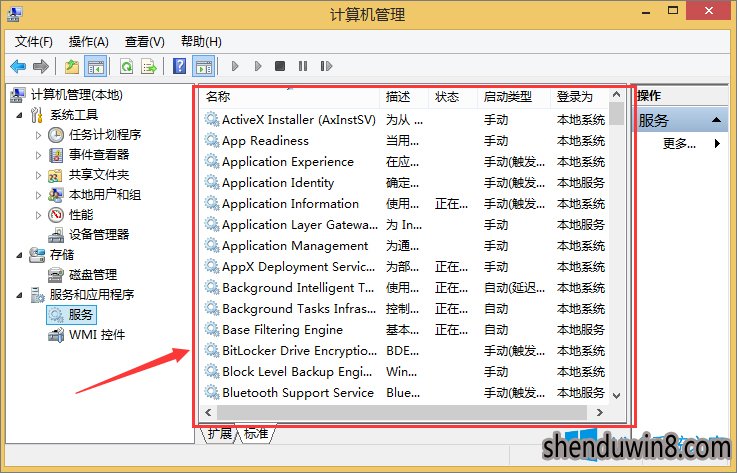
Task: Open the 查看(V) menu
Action: [x=144, y=42]
